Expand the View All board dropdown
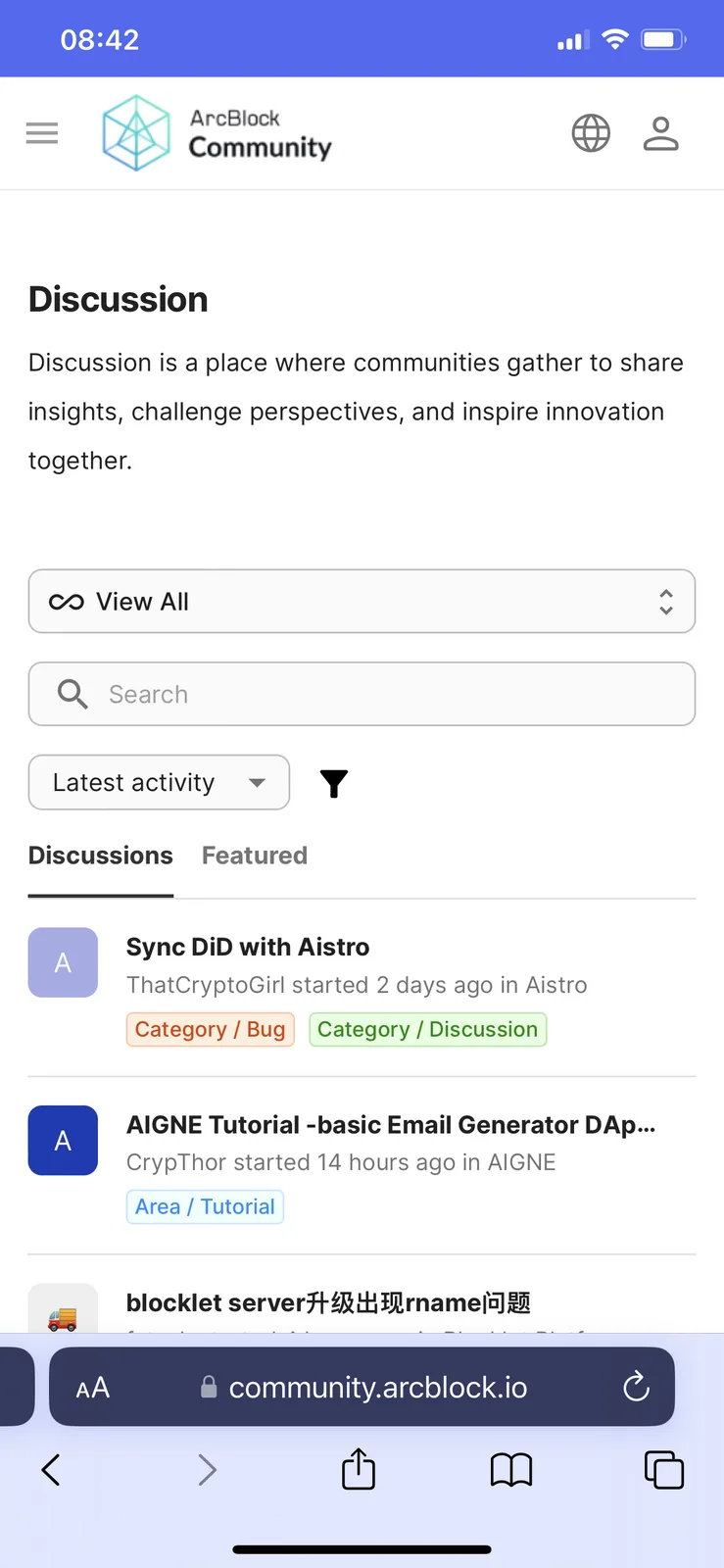724x1568 pixels. (362, 602)
